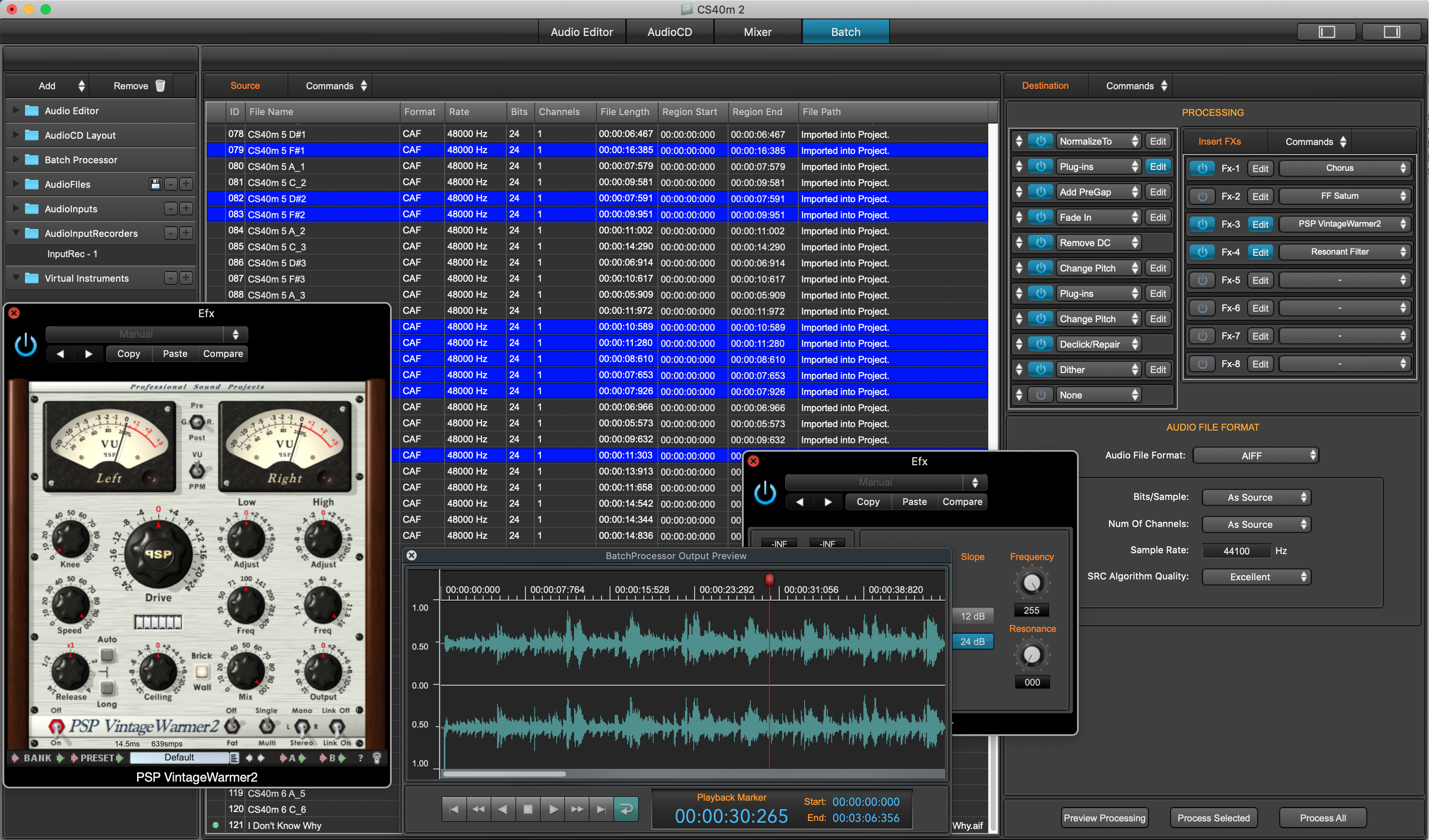Select previous preset arrow in VintageWarmer Efx window
Screen dimensions: 1429x840
coord(60,354)
